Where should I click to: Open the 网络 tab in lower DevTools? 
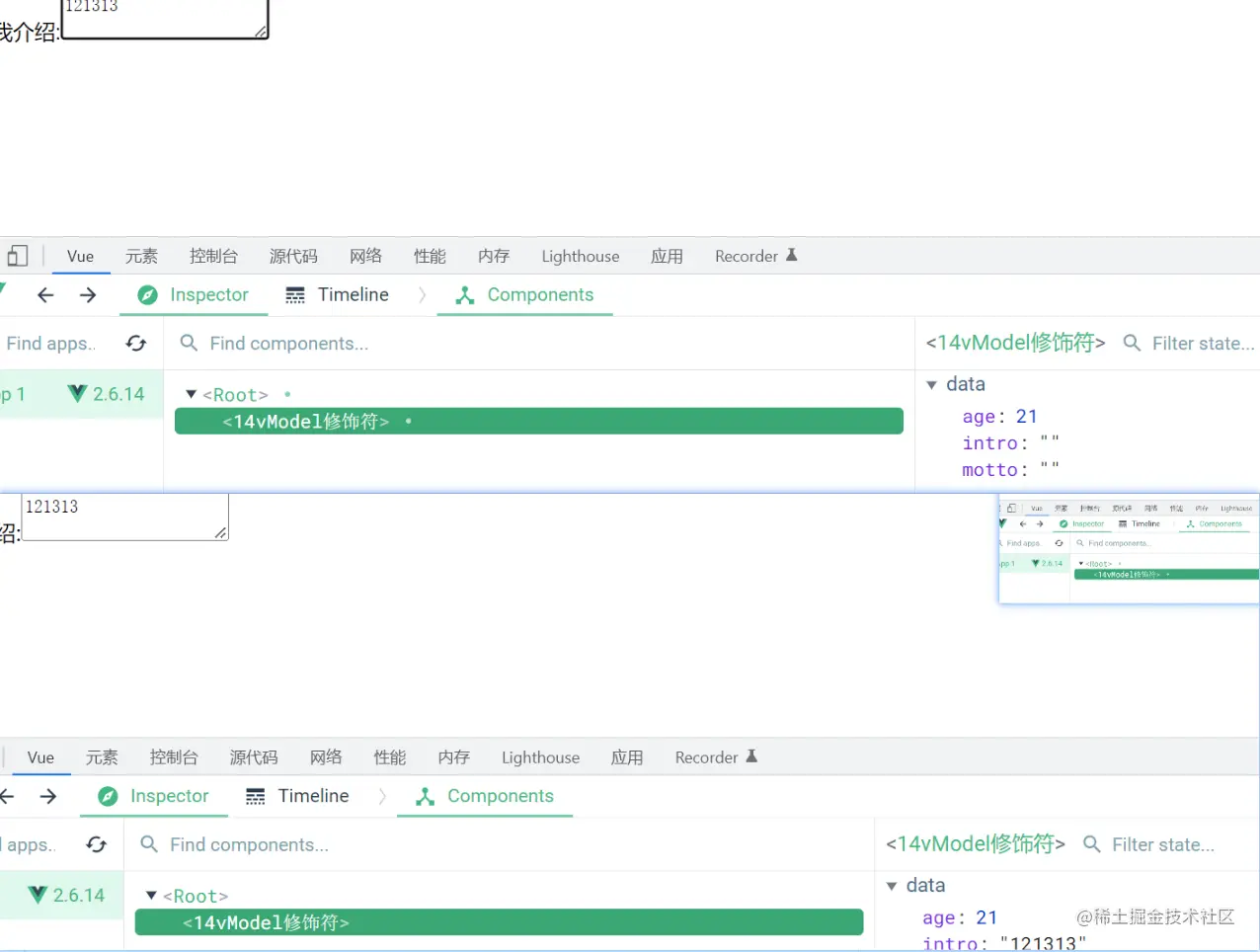(x=326, y=757)
